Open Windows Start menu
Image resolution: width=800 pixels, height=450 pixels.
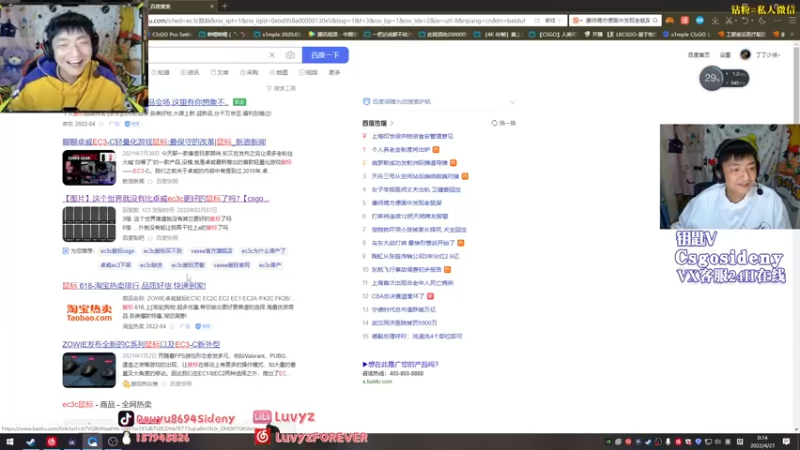10,442
